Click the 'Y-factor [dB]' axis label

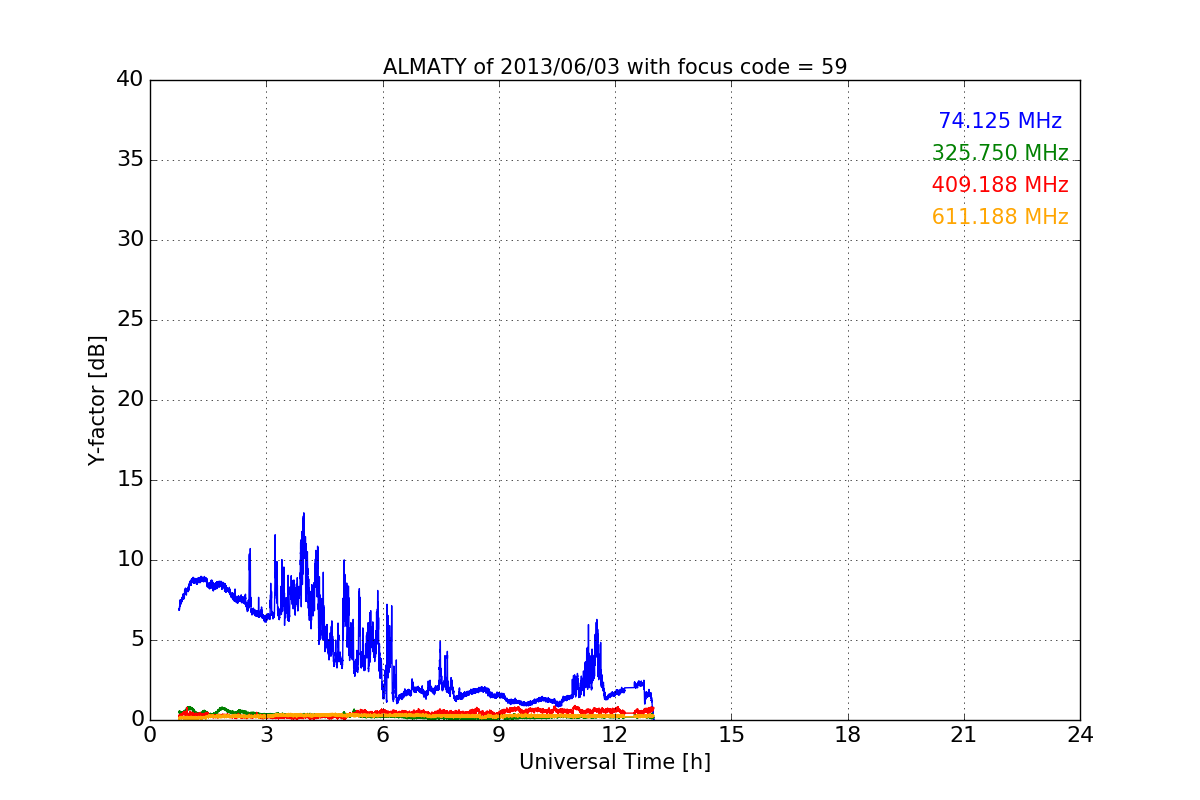[97, 400]
